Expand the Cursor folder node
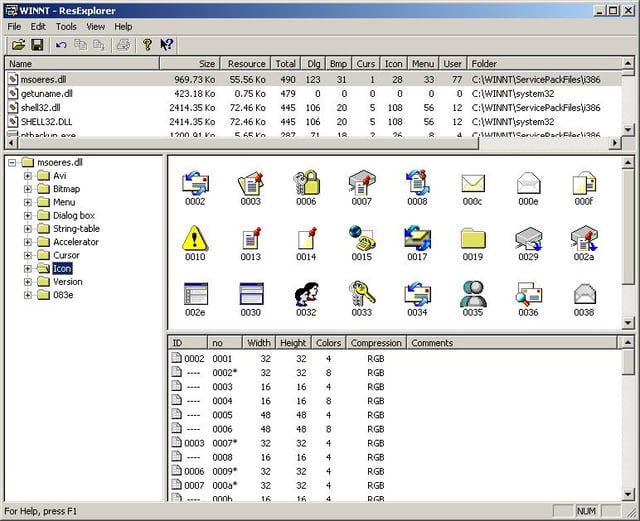 (x=27, y=255)
